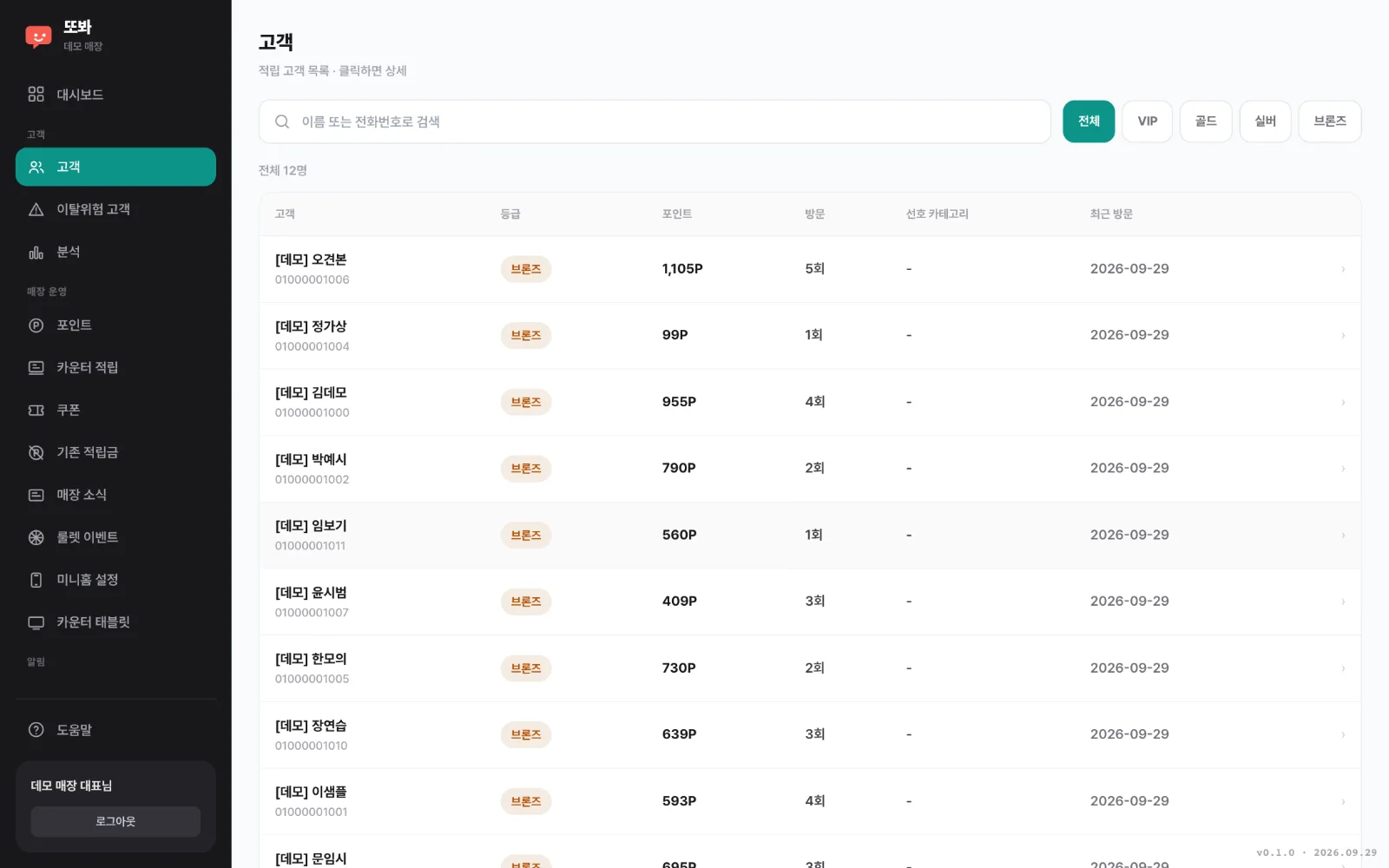Filter customers by 브론즈 grade chip
Image resolution: width=1389 pixels, height=868 pixels.
1330,122
